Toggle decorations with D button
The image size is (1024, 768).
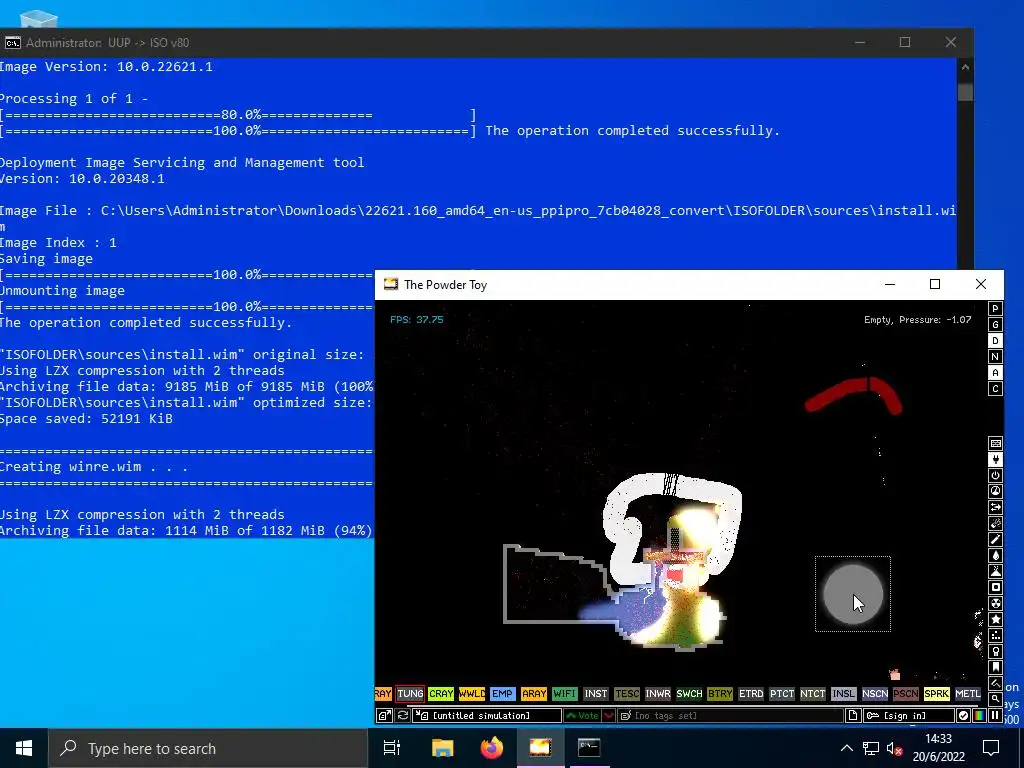pos(995,341)
